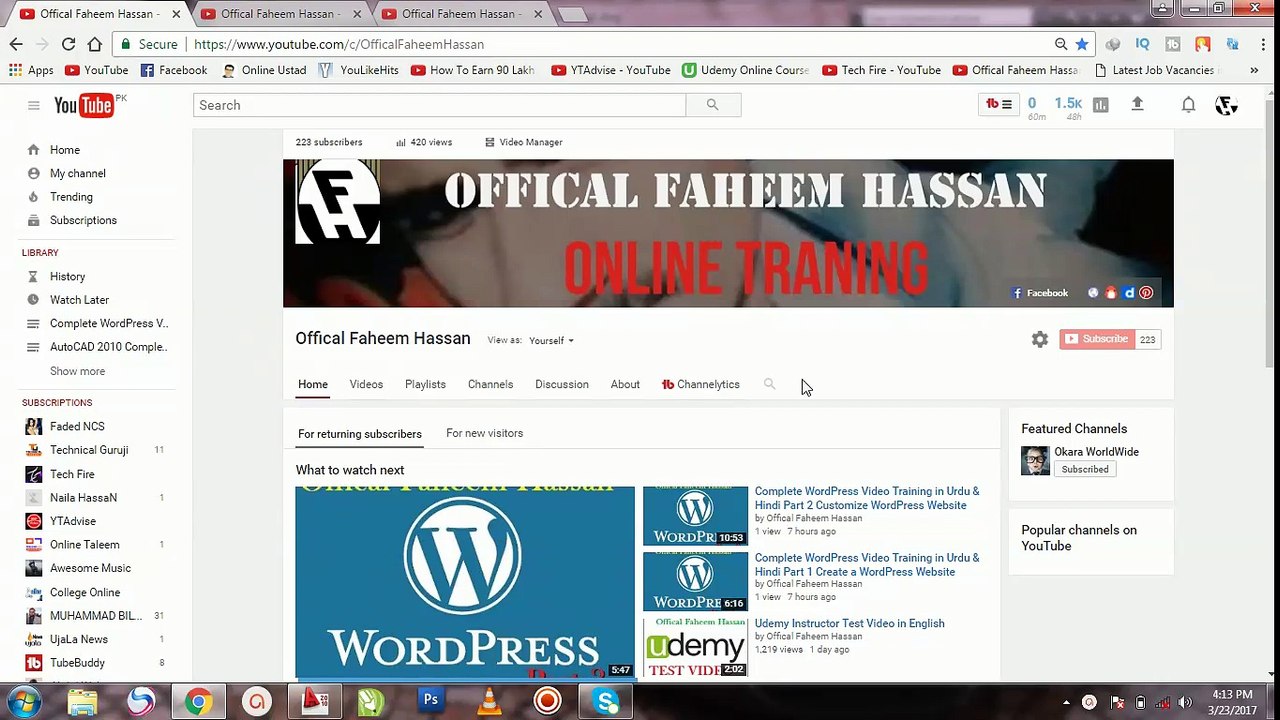1280x720 pixels.
Task: Open the TubeBuddy stats bar chart icon
Action: [x=1101, y=105]
